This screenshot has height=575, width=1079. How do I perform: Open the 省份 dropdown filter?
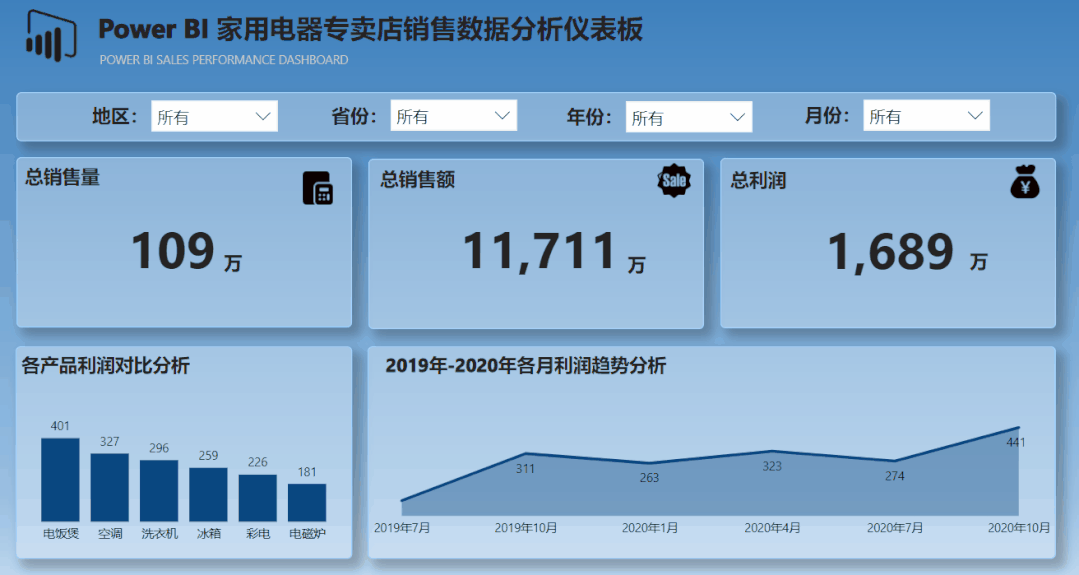tap(453, 116)
